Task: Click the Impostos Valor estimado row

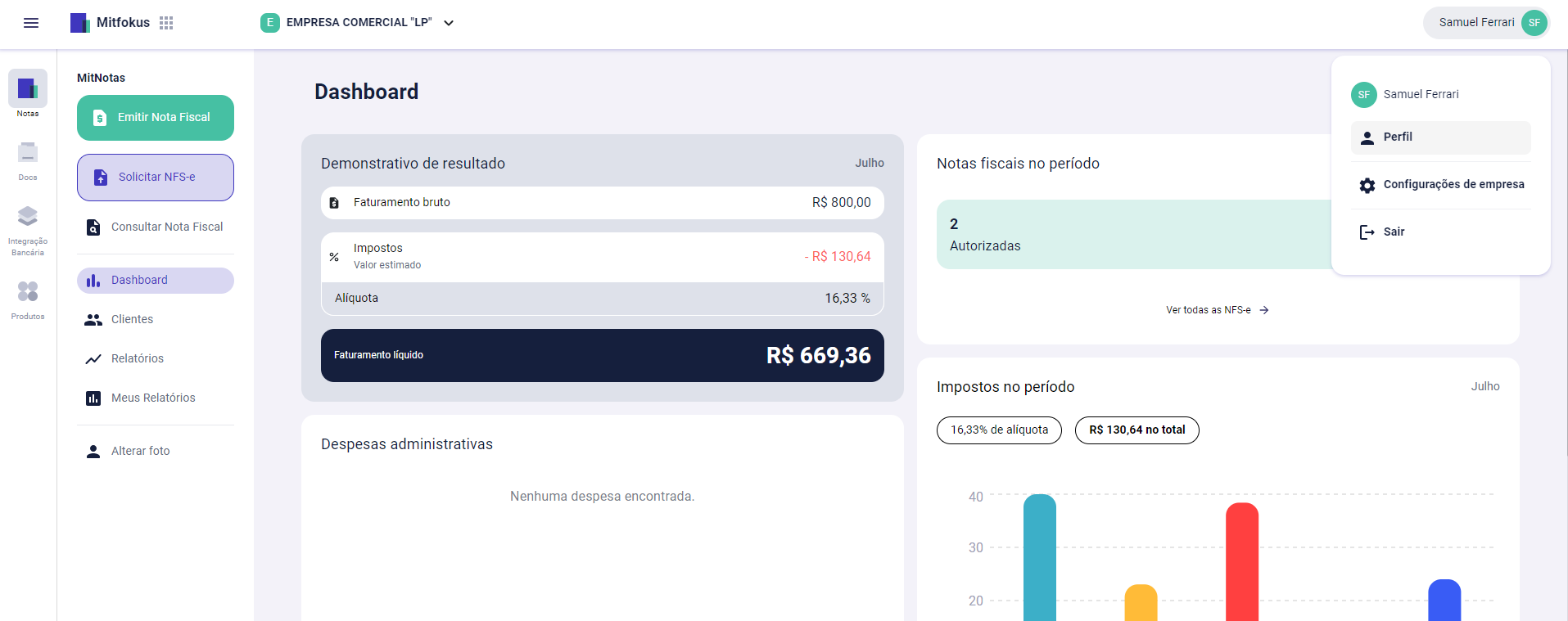Action: coord(603,257)
